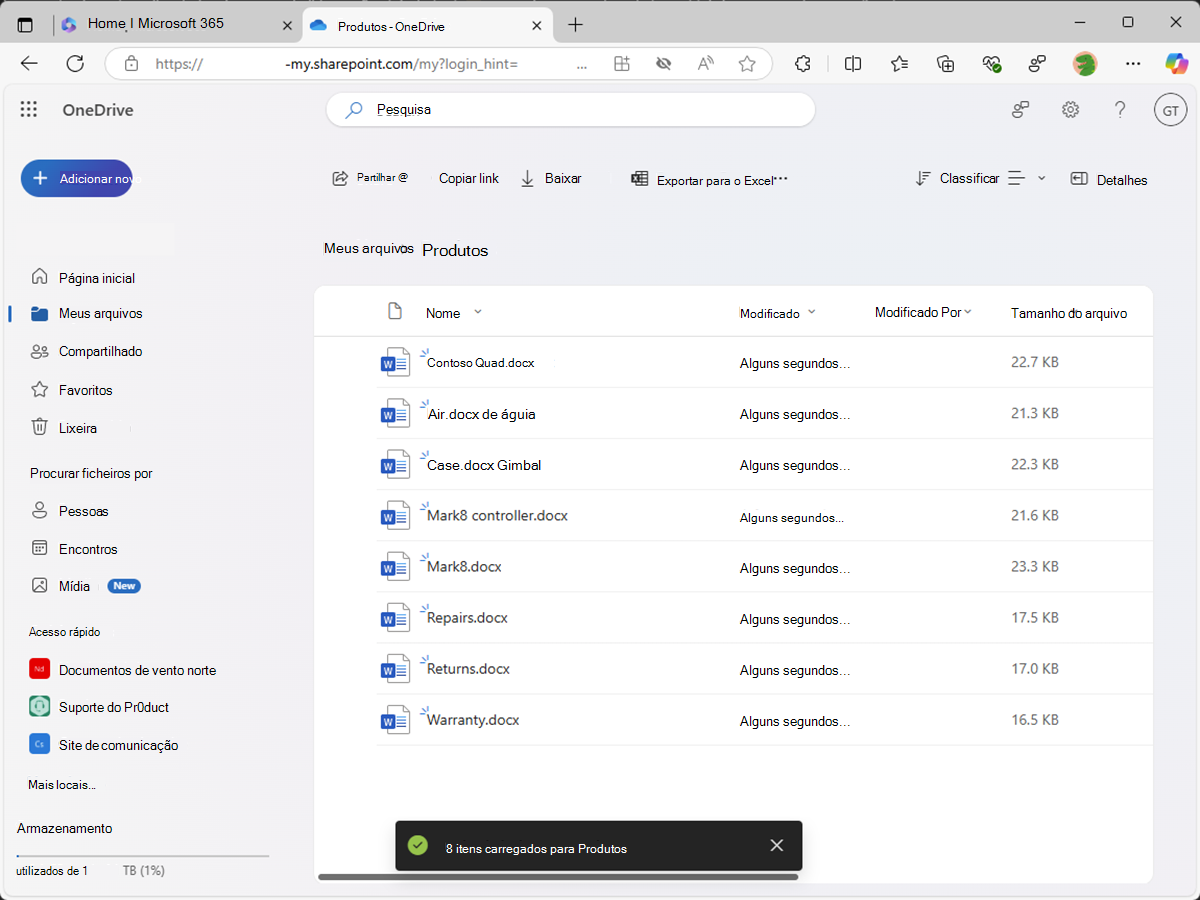Image resolution: width=1200 pixels, height=900 pixels.
Task: Click the Adicionar novo button
Action: (x=76, y=178)
